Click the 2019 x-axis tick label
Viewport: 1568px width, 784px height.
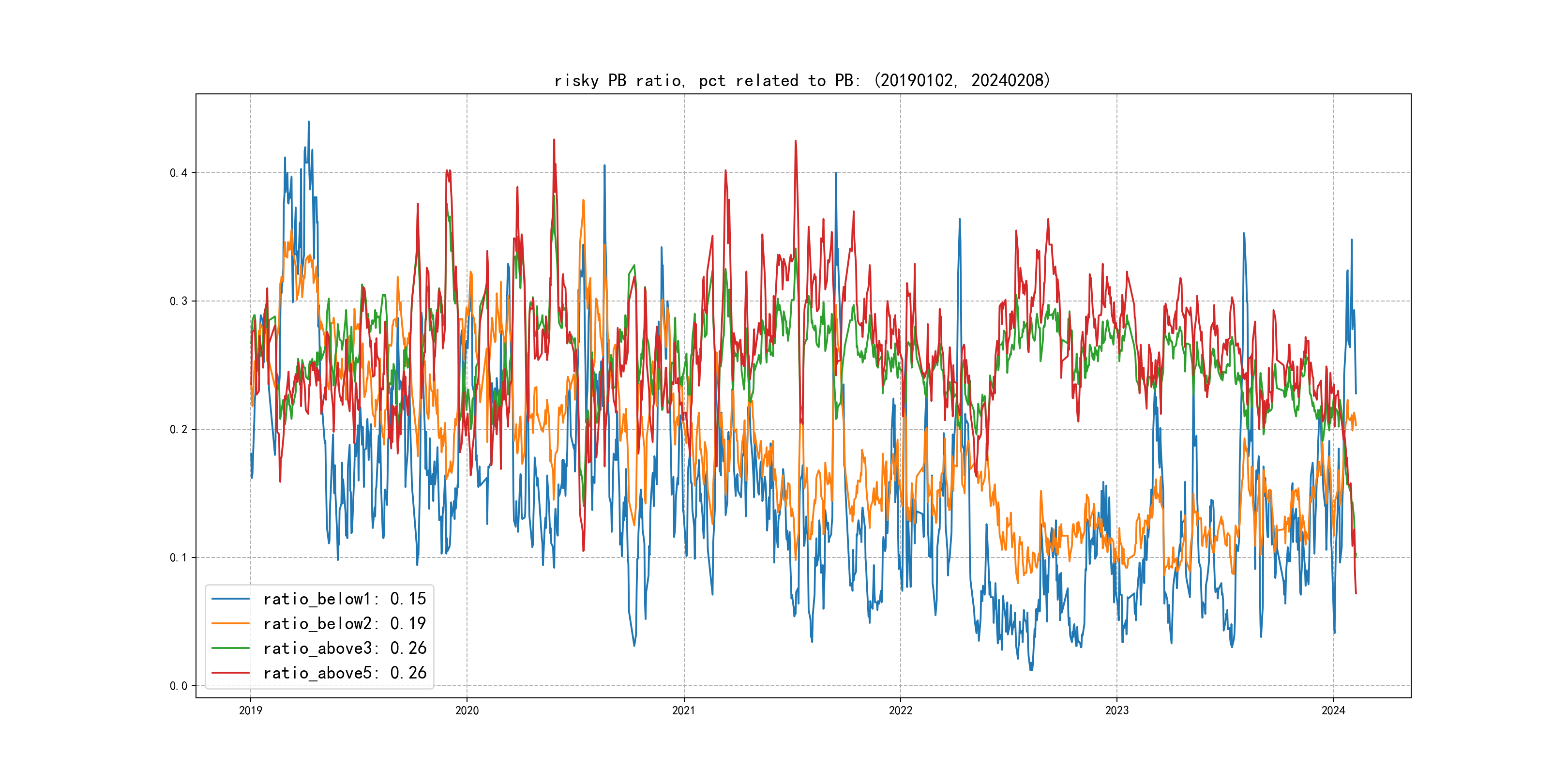tap(250, 710)
